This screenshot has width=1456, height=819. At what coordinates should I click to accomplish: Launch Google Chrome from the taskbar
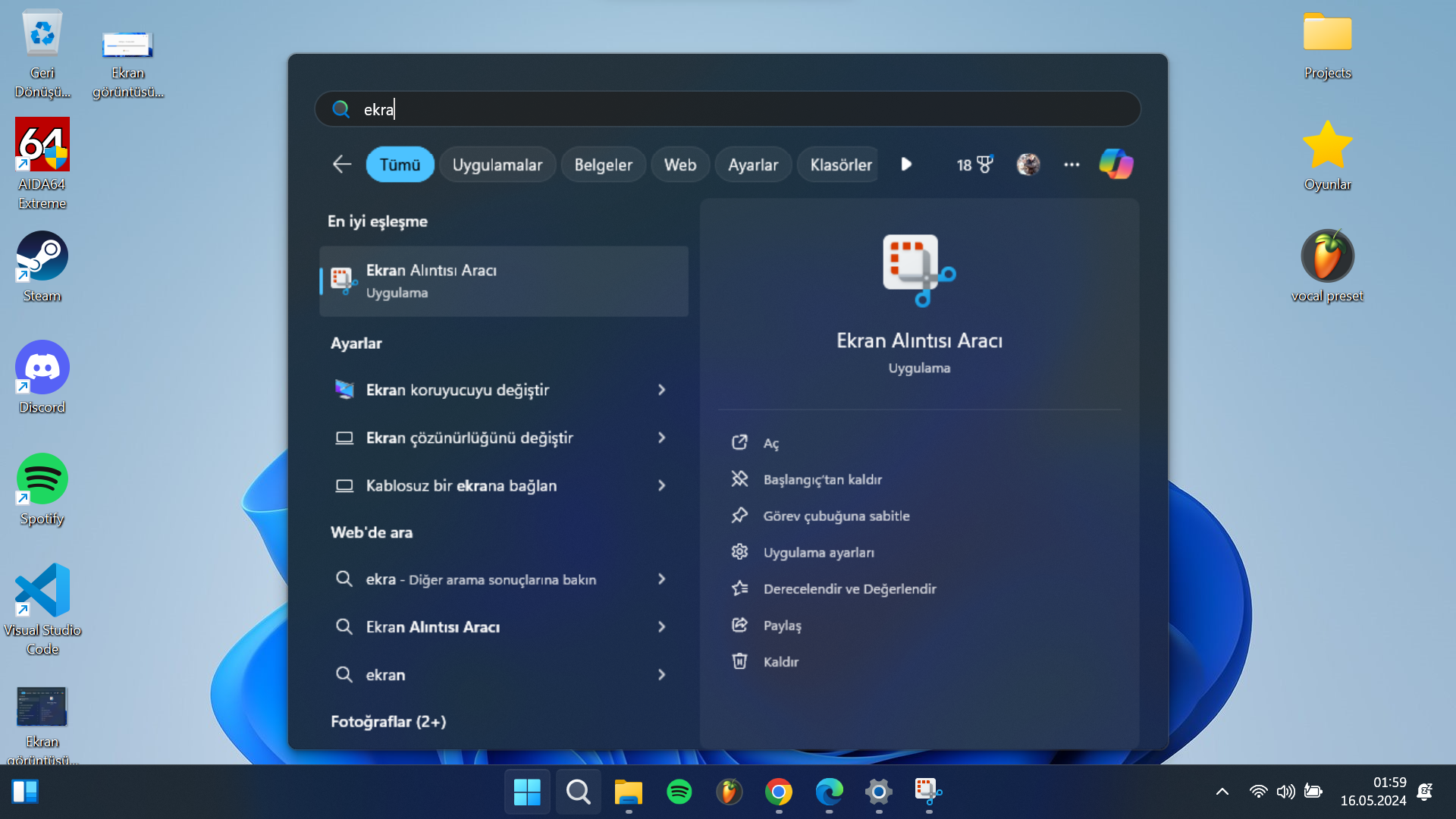(779, 792)
